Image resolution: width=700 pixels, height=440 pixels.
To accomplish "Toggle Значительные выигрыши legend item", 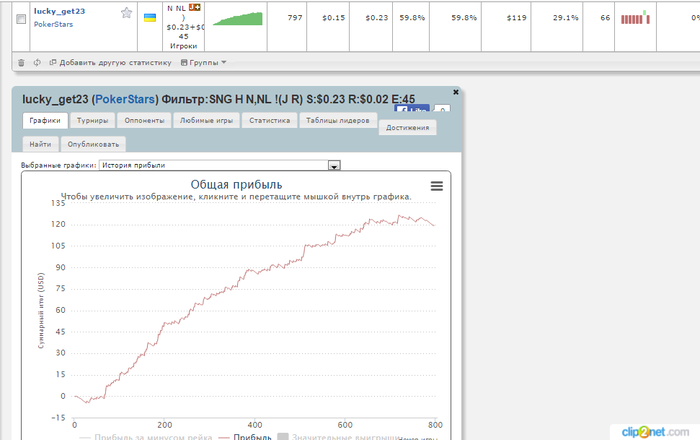I will point(338,437).
